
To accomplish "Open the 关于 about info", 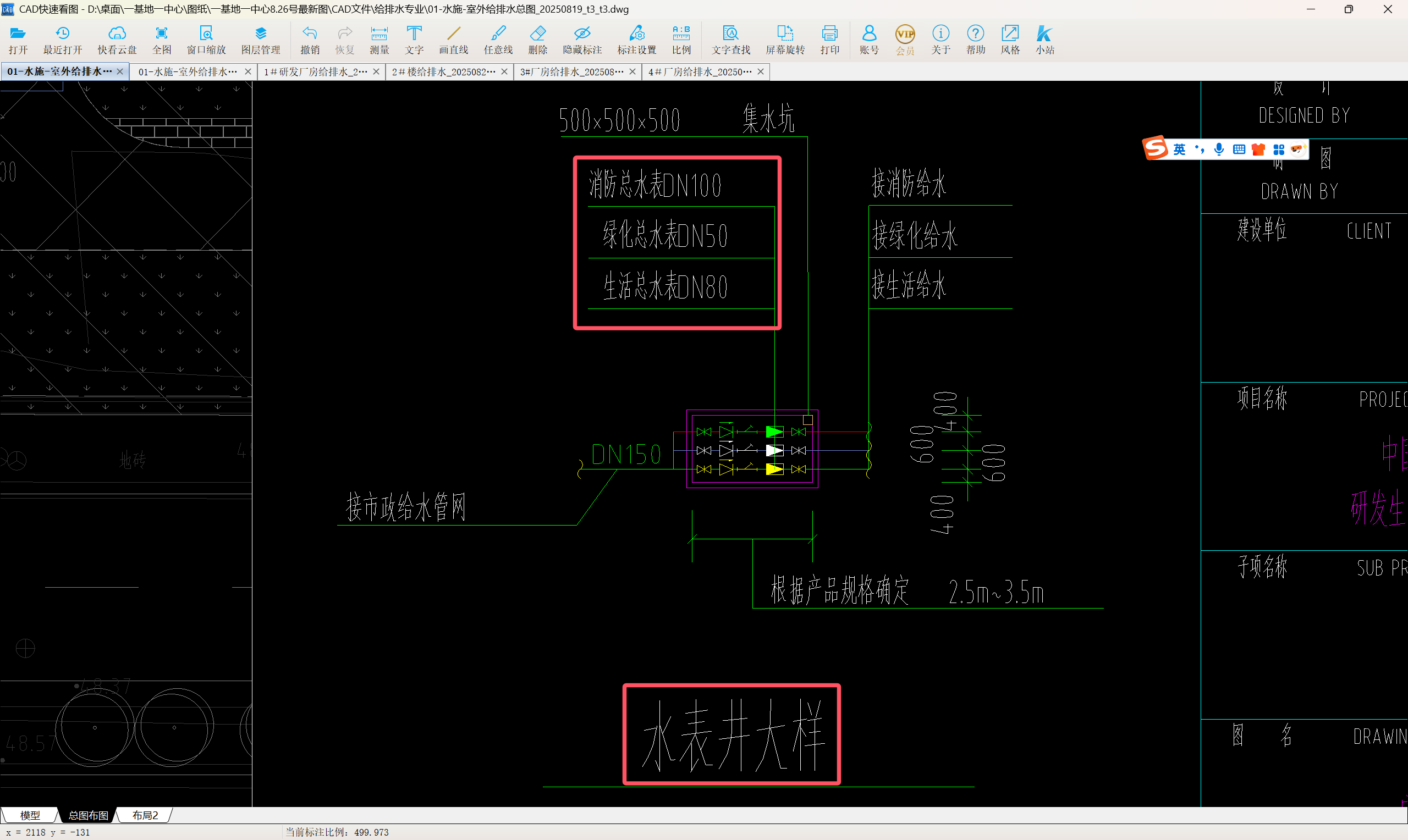I will [x=941, y=40].
